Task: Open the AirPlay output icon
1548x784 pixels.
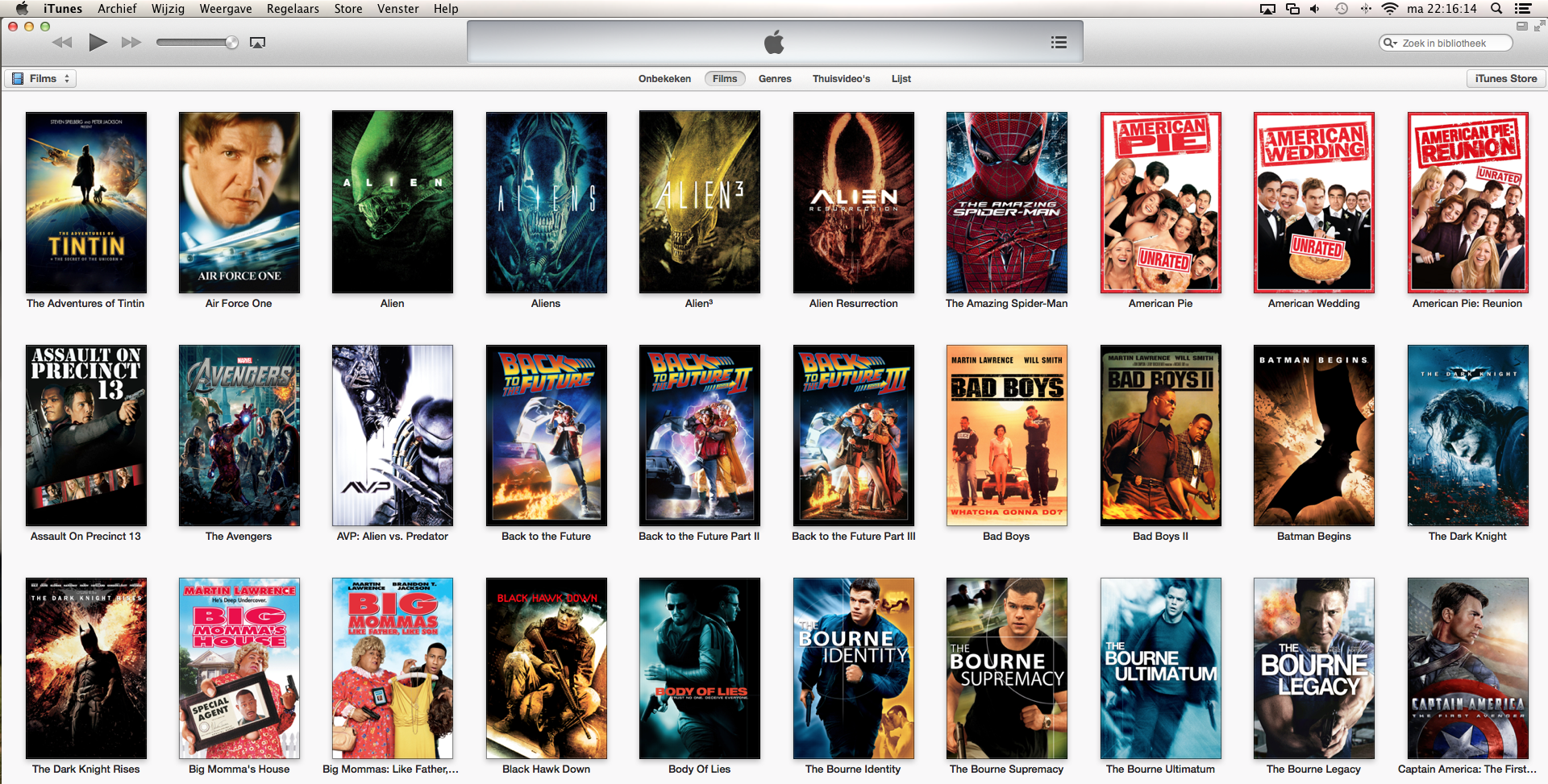Action: pyautogui.click(x=258, y=43)
